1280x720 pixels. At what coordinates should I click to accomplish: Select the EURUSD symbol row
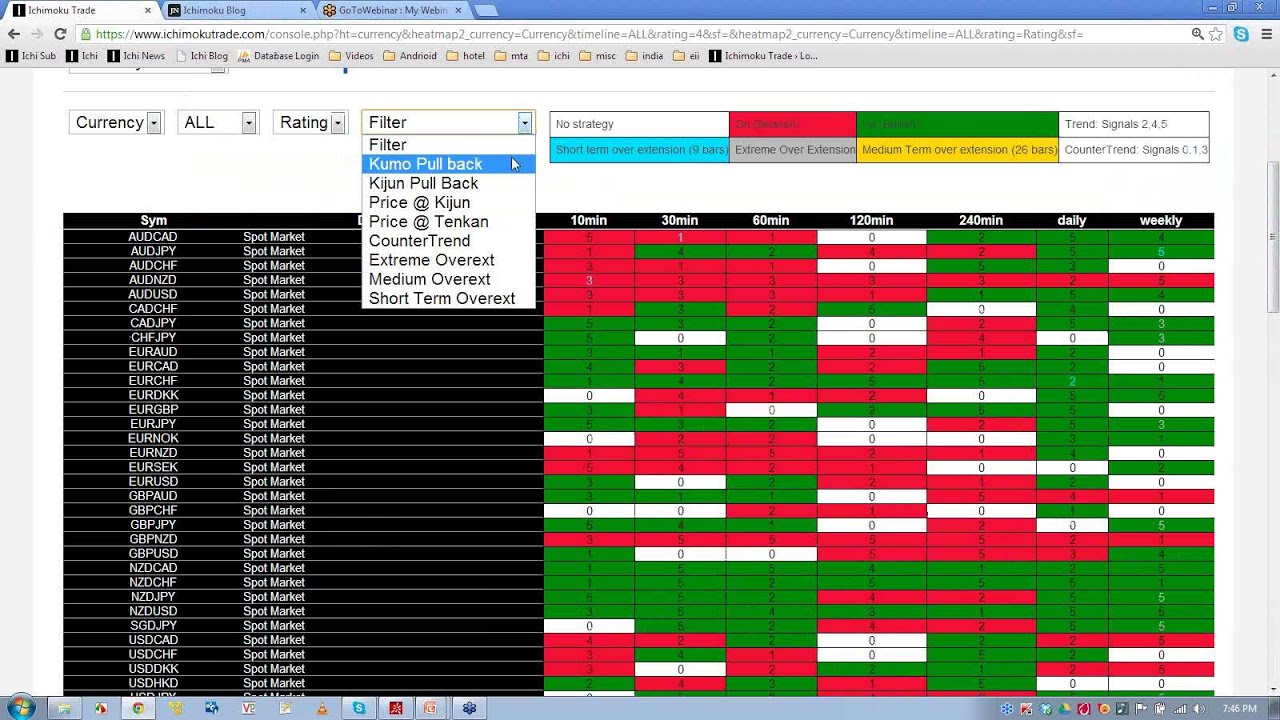[x=638, y=482]
